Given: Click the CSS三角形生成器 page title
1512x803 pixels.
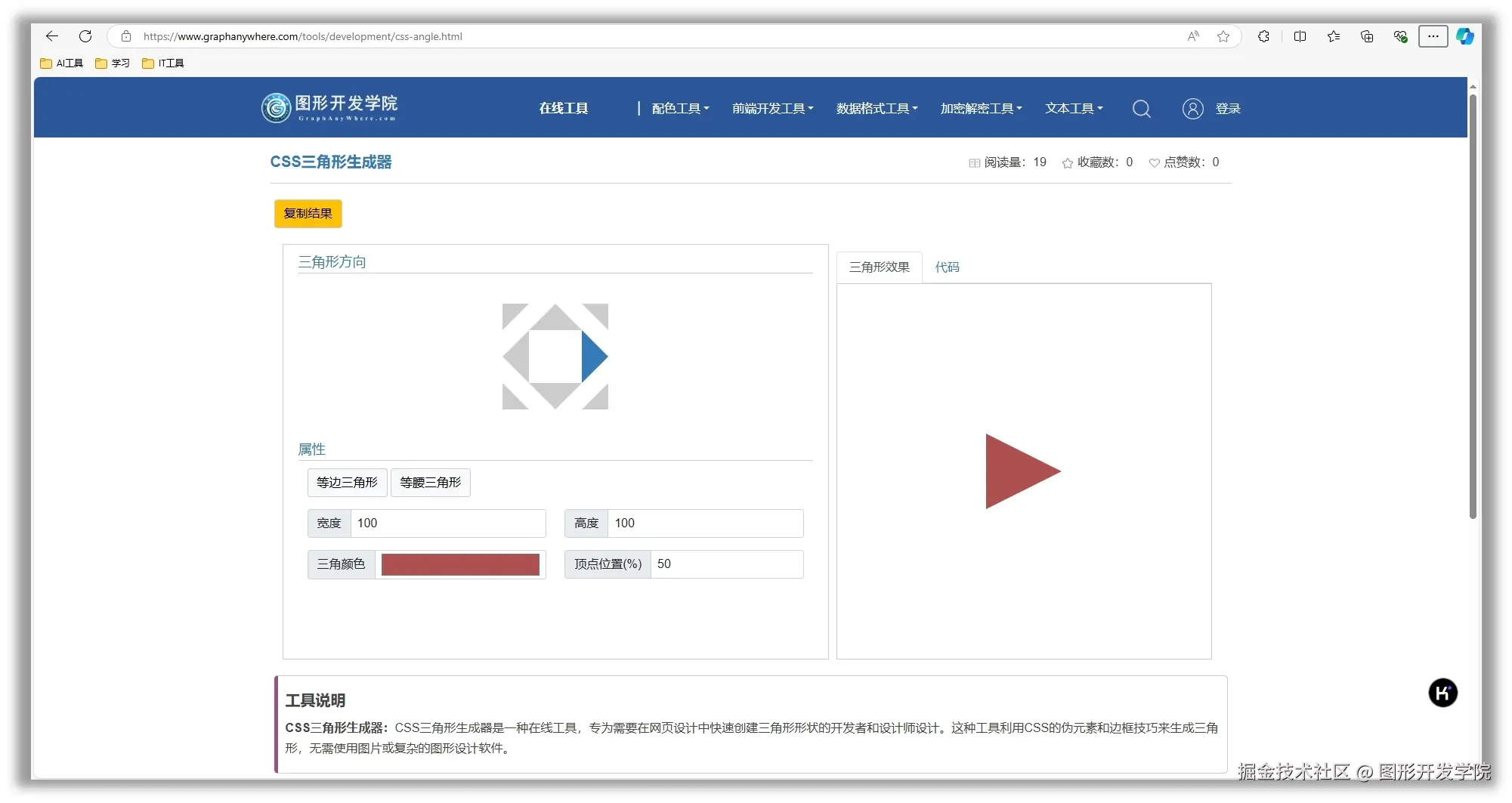Looking at the screenshot, I should tap(331, 162).
